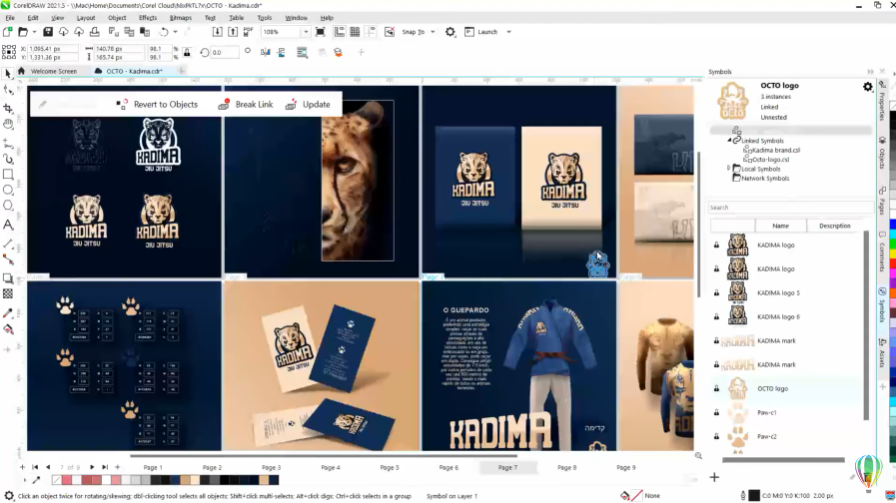The height and width of the screenshot is (503, 896).
Task: Select the Interactive Fill tool
Action: (8, 329)
